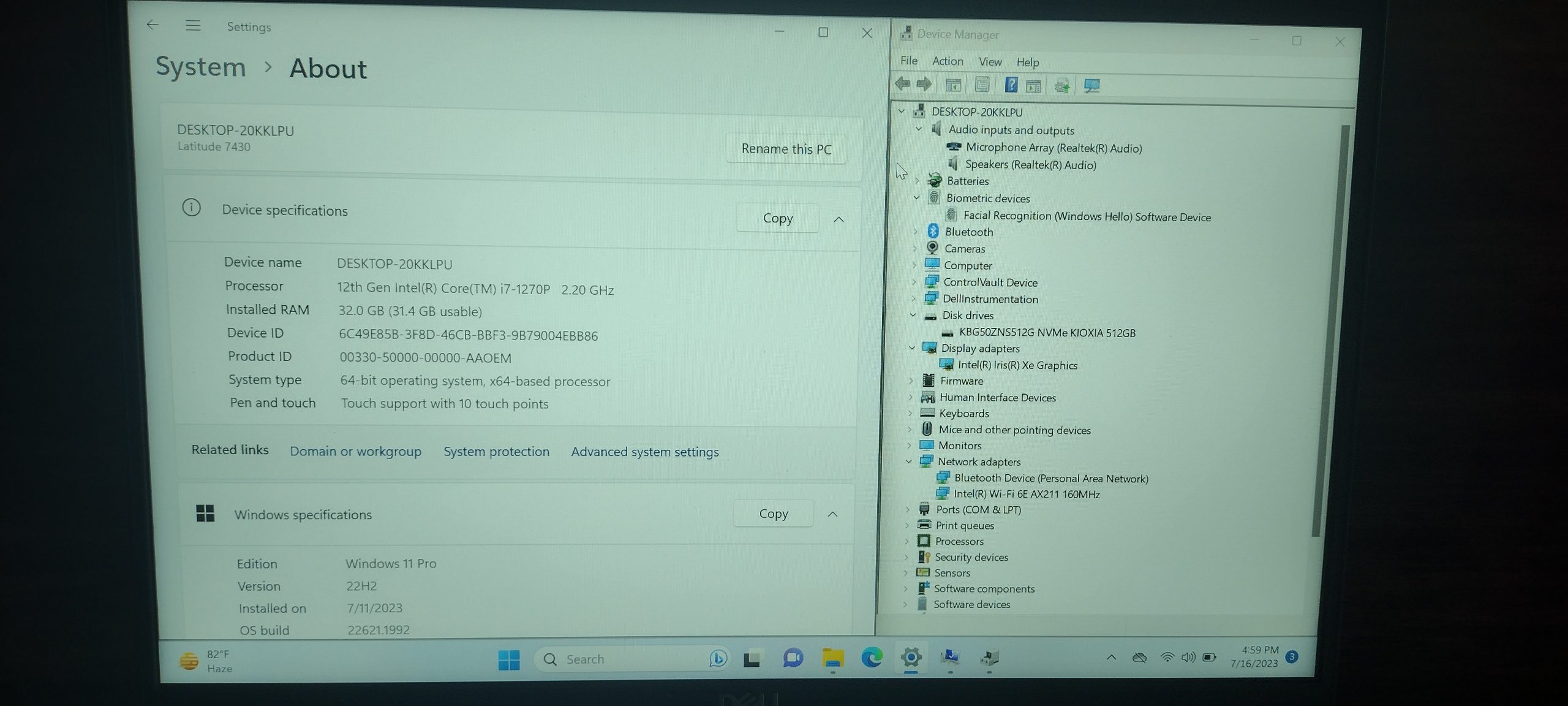Click the battery icon in system tray

(x=1209, y=658)
